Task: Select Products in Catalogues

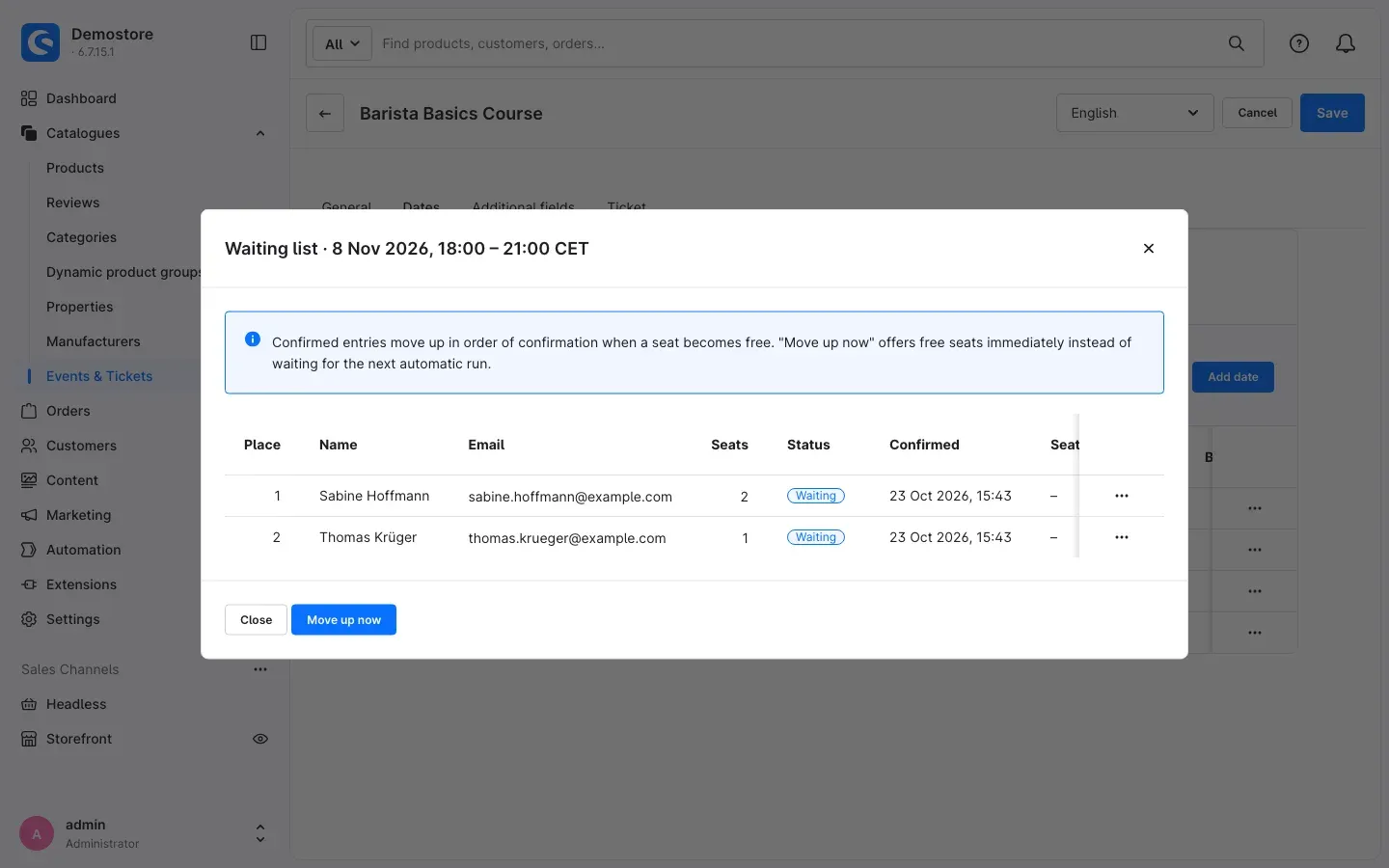Action: pyautogui.click(x=75, y=168)
